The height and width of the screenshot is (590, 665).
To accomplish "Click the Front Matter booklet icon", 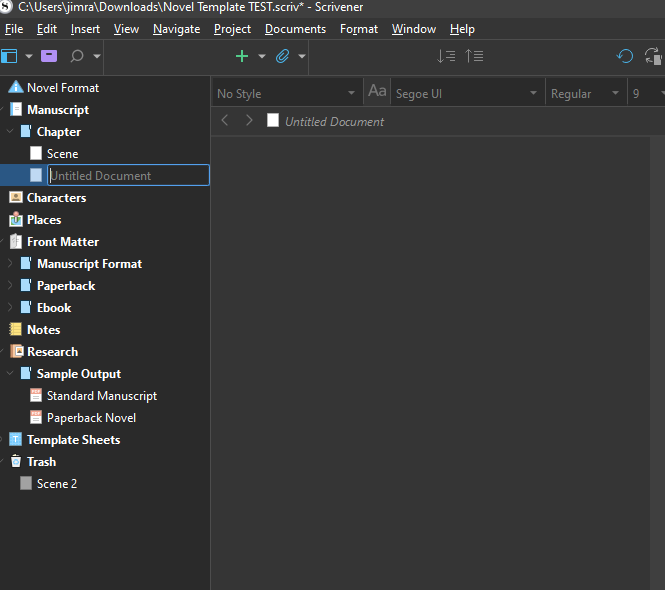I will tap(16, 241).
